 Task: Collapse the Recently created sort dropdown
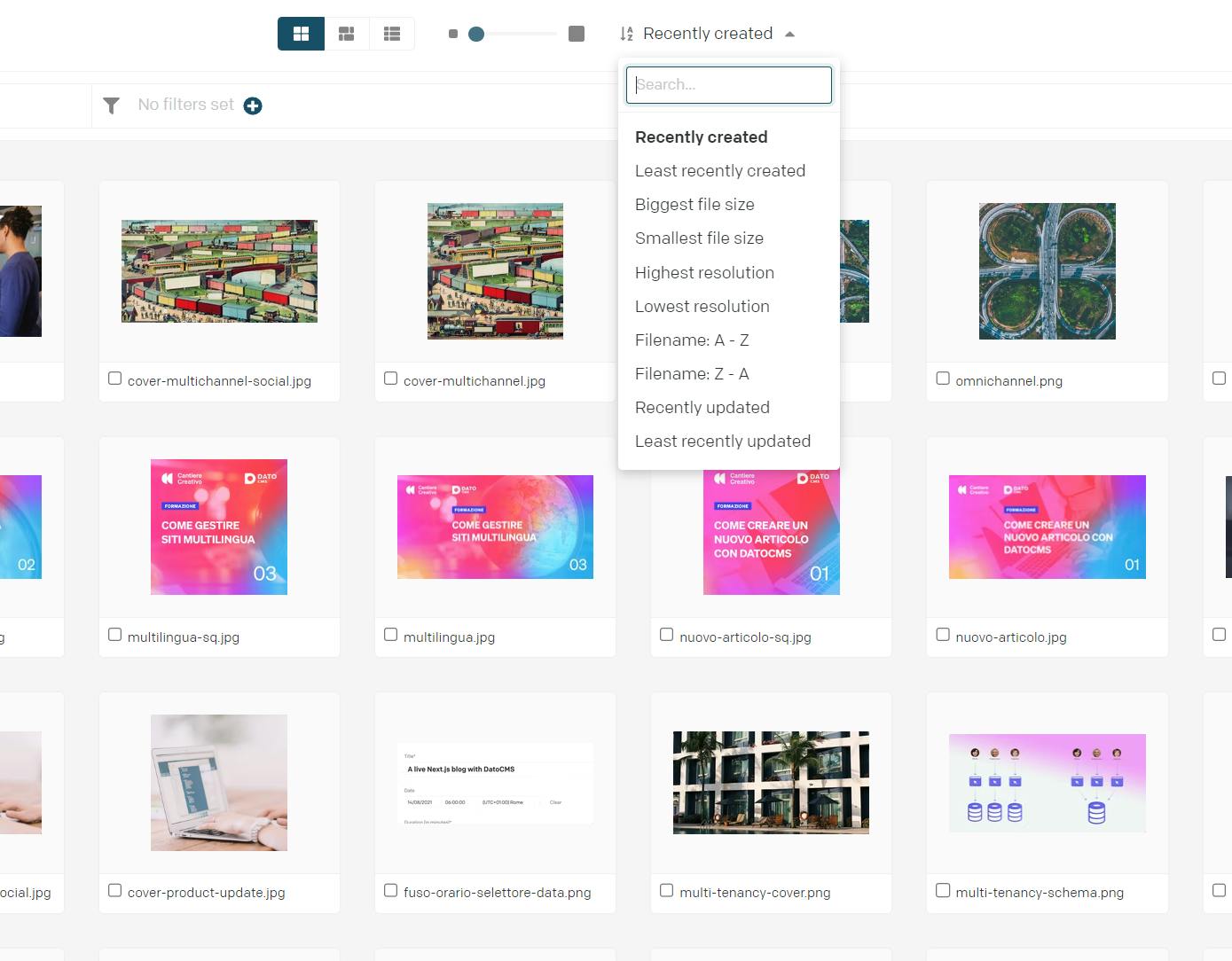pyautogui.click(x=789, y=35)
